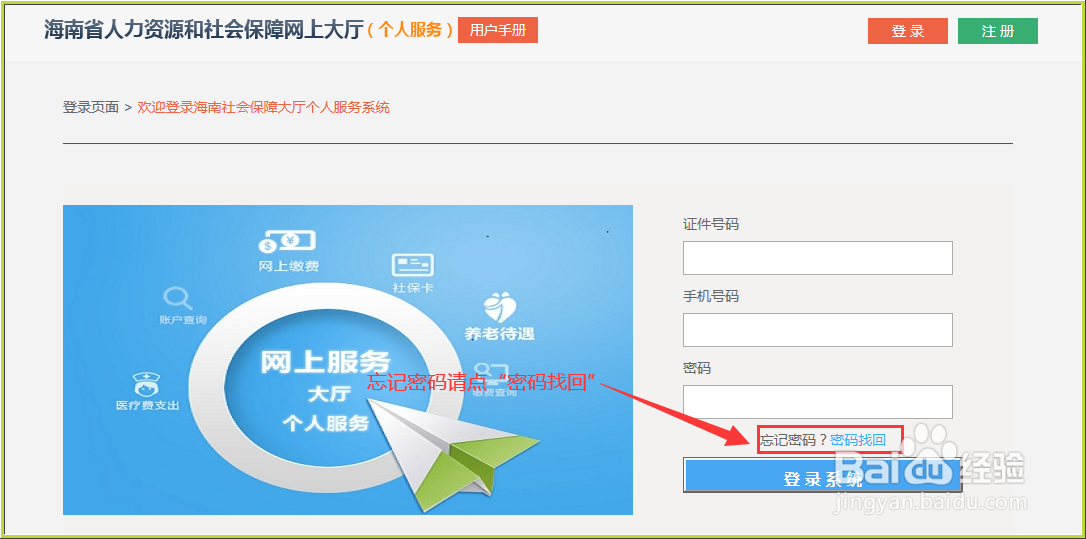Click the 忘记密码？ text
Viewport: 1086px width, 539px height.
pos(794,440)
